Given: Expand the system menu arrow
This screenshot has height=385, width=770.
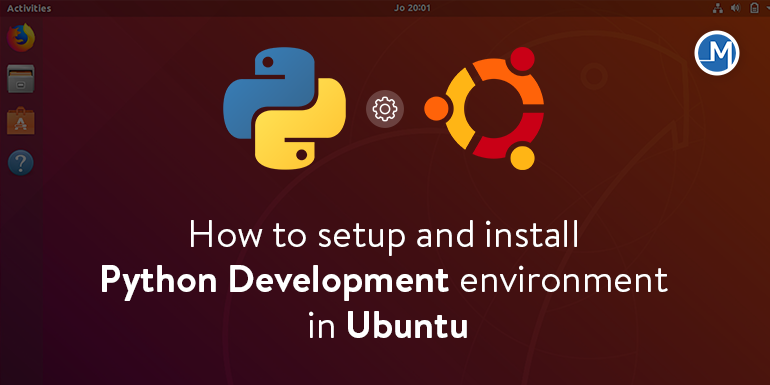Looking at the screenshot, I should pos(767,8).
